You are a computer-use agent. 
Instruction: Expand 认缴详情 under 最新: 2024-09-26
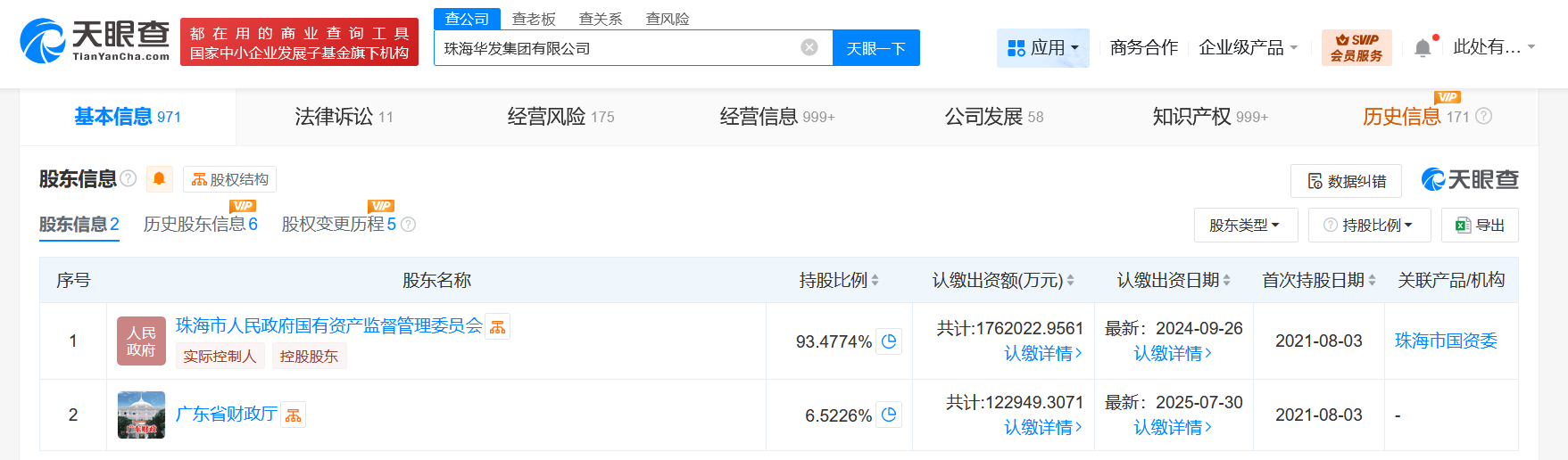click(1173, 354)
